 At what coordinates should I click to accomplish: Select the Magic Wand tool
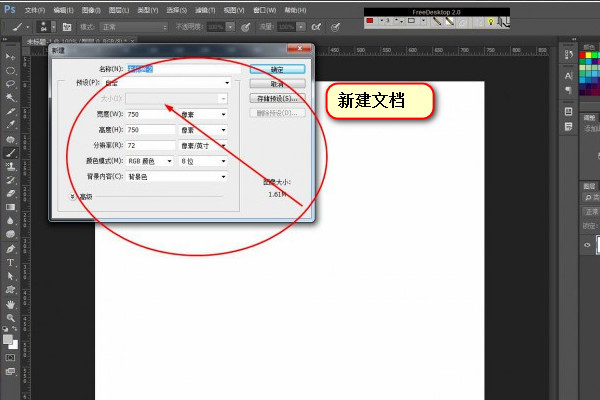click(x=10, y=98)
